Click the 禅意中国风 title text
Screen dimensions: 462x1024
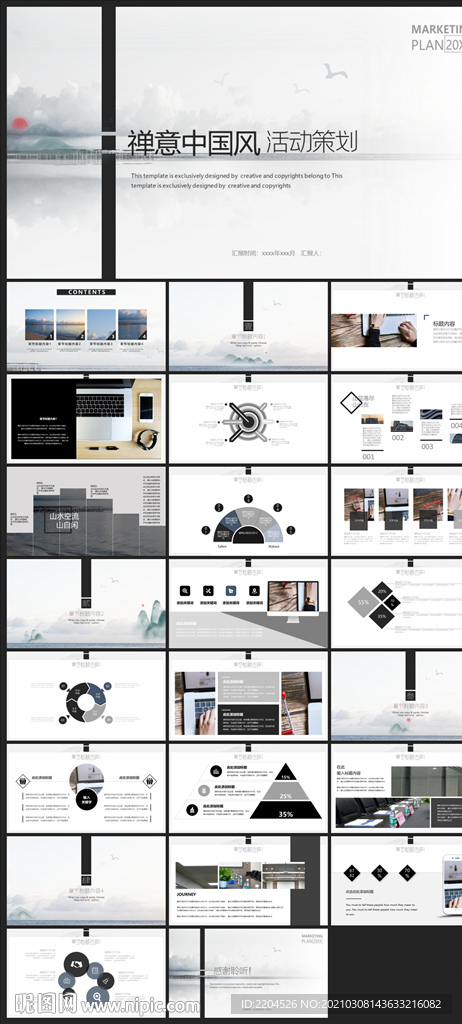tap(193, 142)
